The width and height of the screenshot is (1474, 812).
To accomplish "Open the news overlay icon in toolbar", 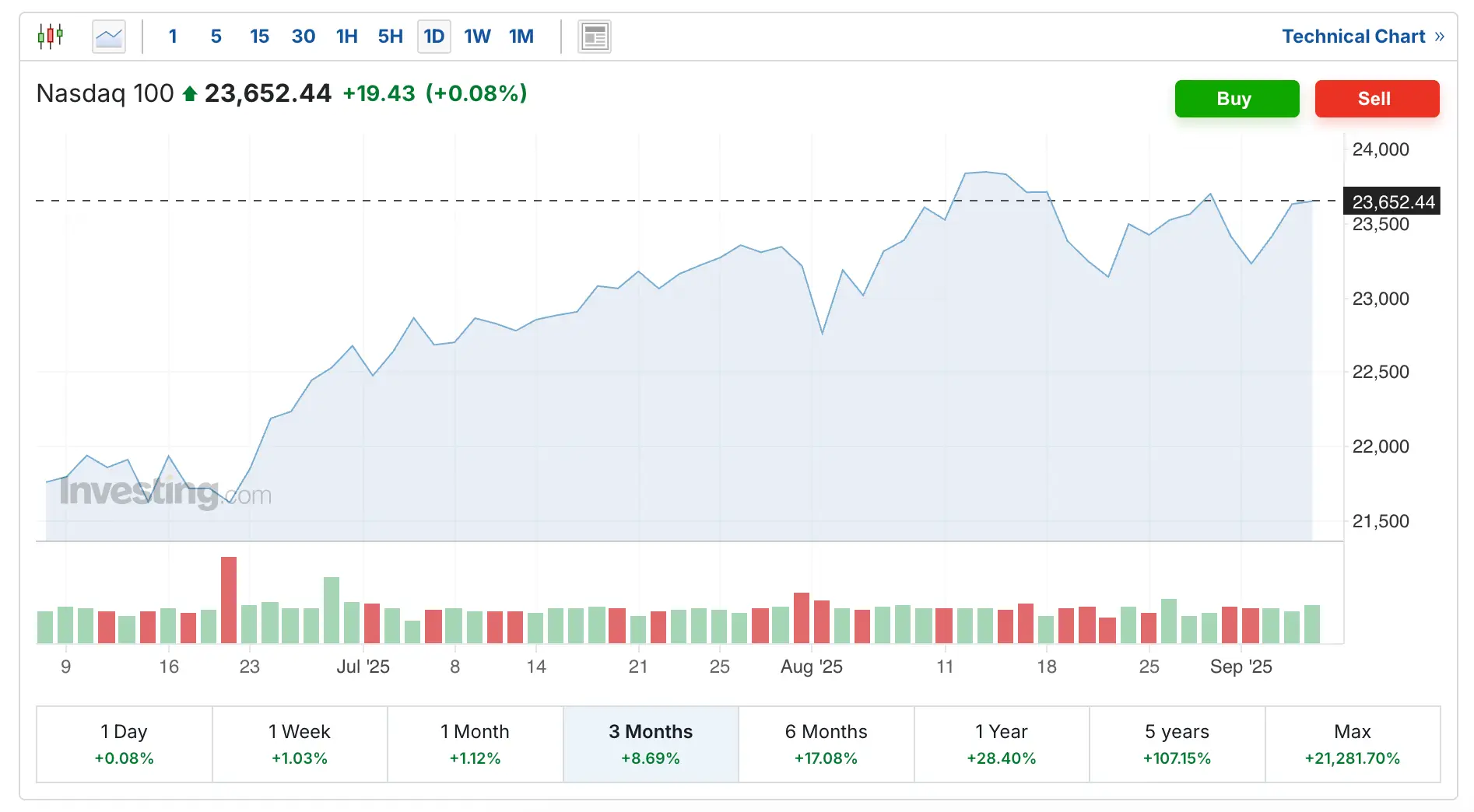I will pos(595,37).
